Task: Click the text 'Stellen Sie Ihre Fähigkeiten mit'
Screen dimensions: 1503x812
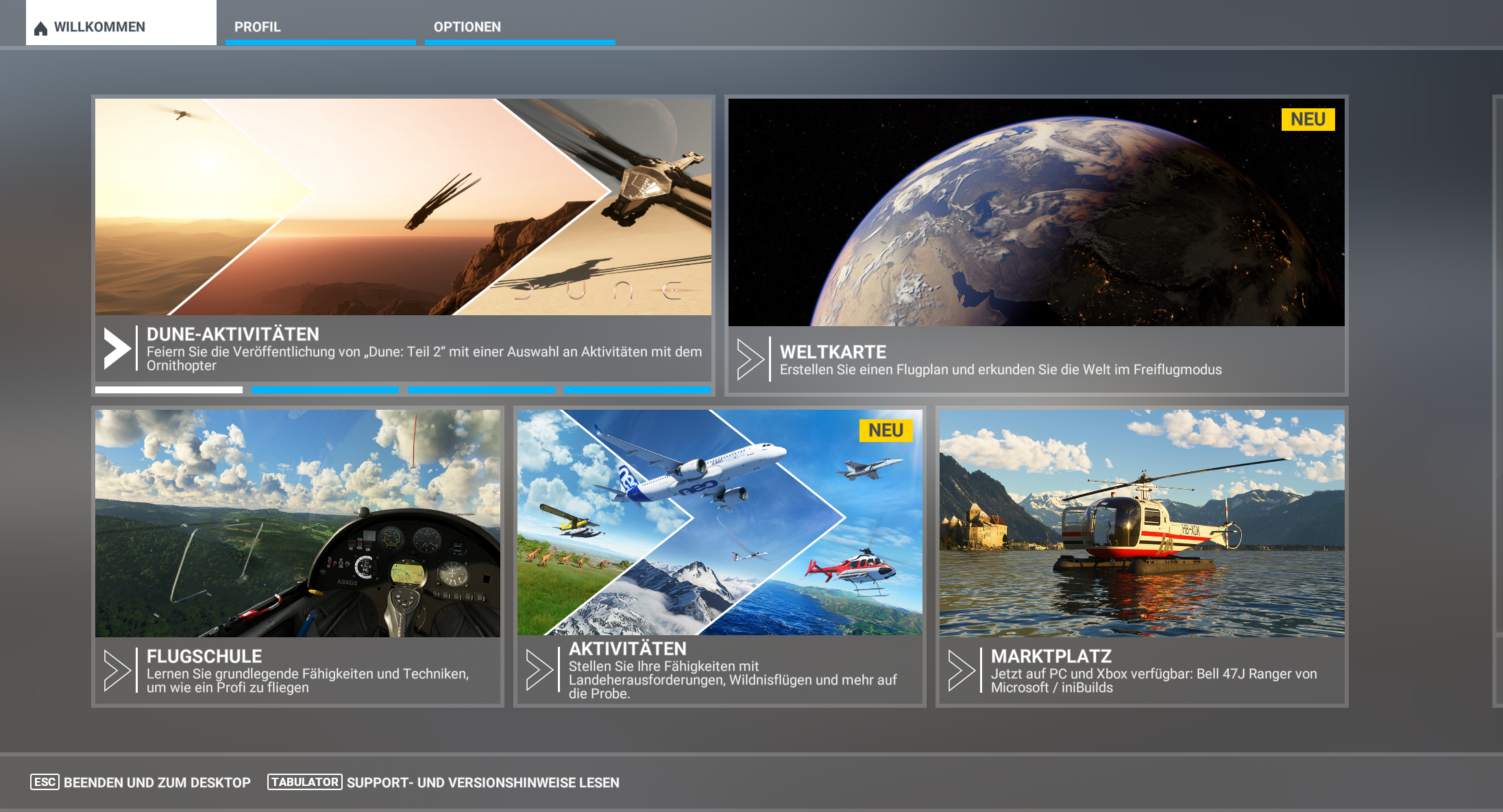Action: click(x=663, y=666)
